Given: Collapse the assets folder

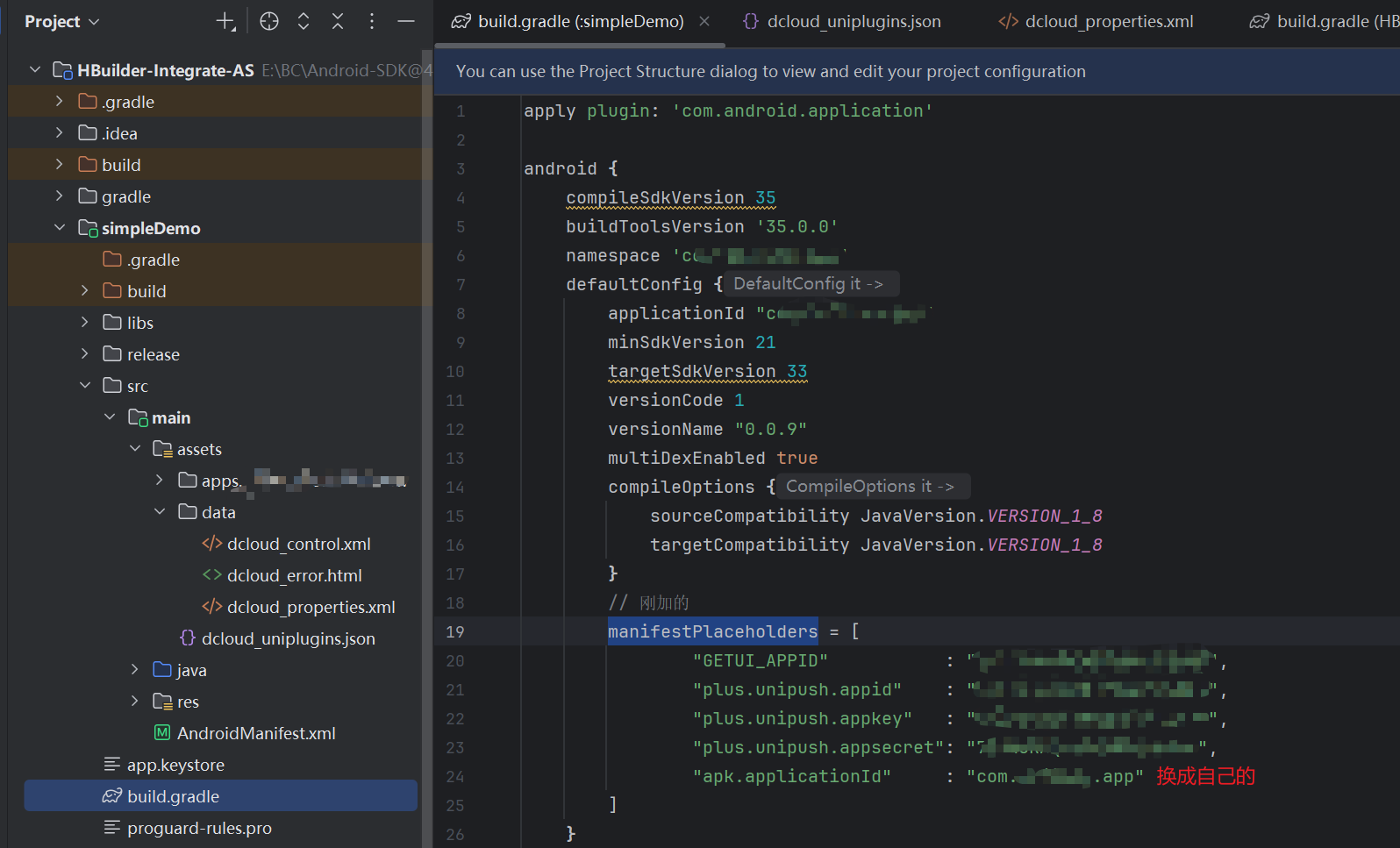Looking at the screenshot, I should tap(135, 449).
